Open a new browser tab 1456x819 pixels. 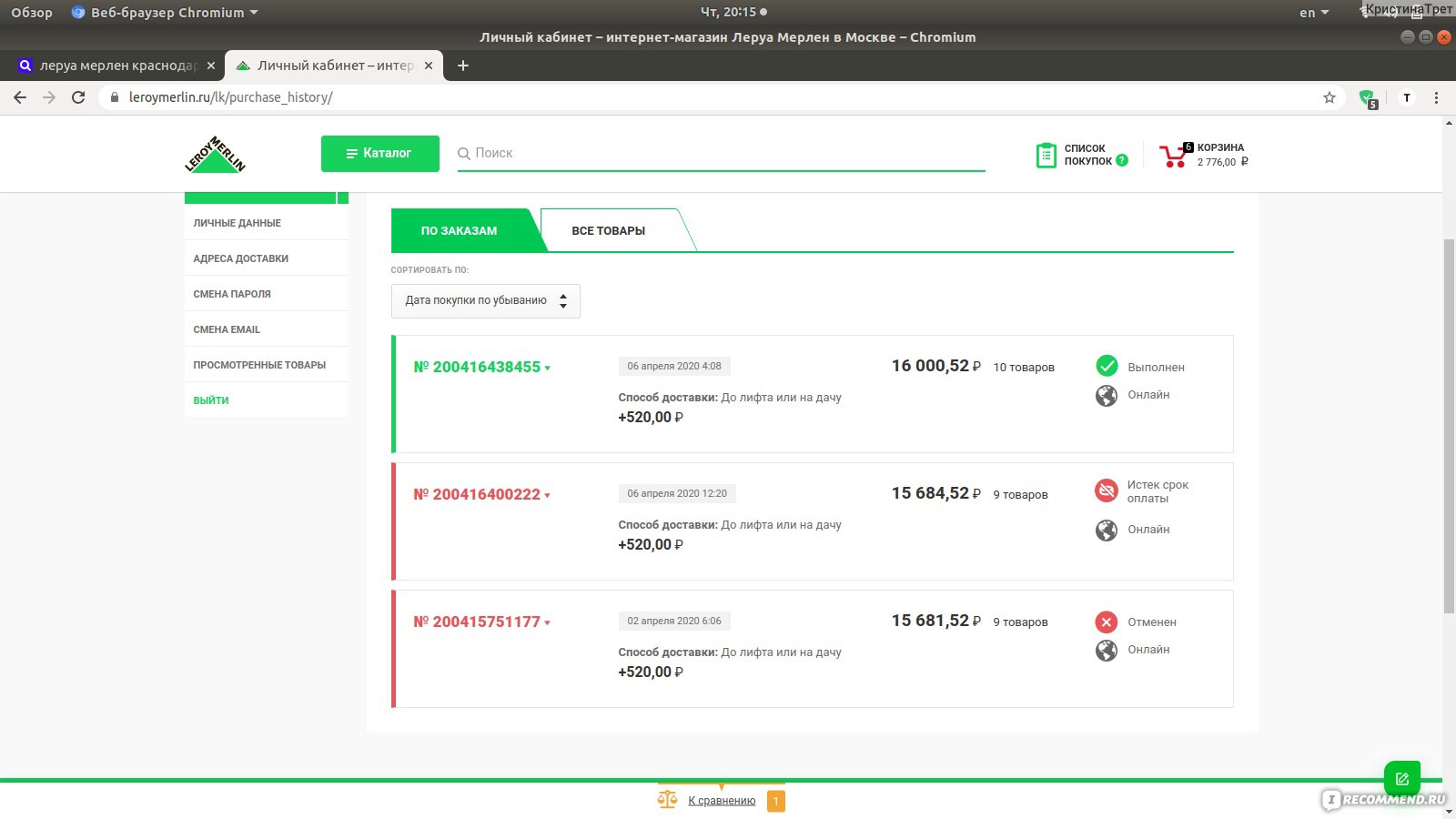(463, 66)
